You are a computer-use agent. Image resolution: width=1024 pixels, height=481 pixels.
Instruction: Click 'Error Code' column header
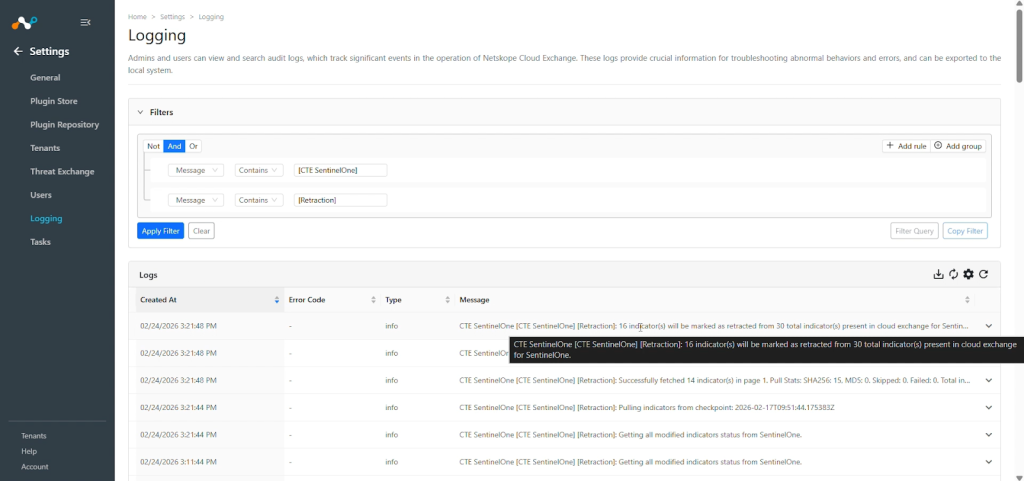332,300
